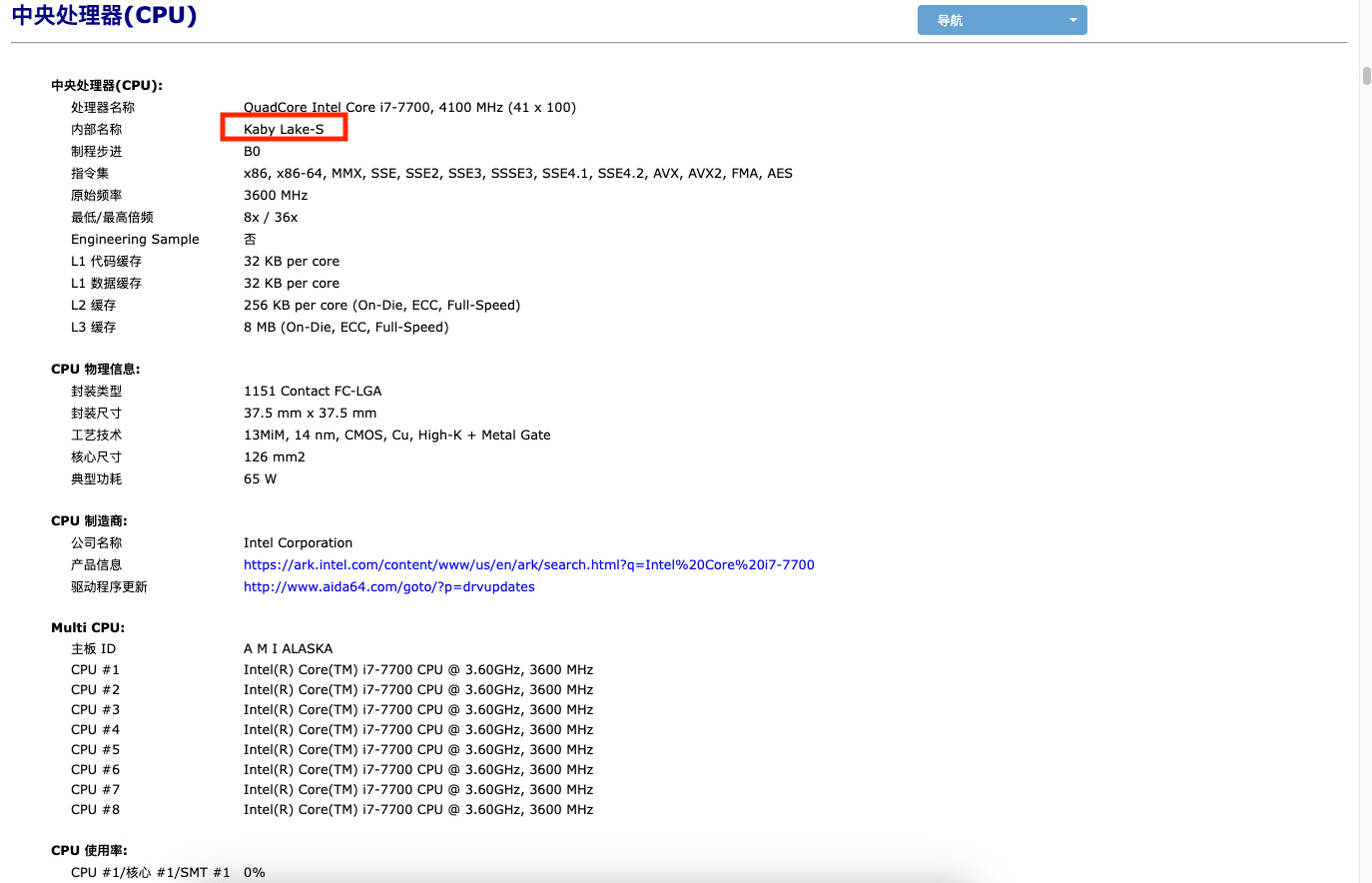Click the 工艺技术 row label

point(96,435)
